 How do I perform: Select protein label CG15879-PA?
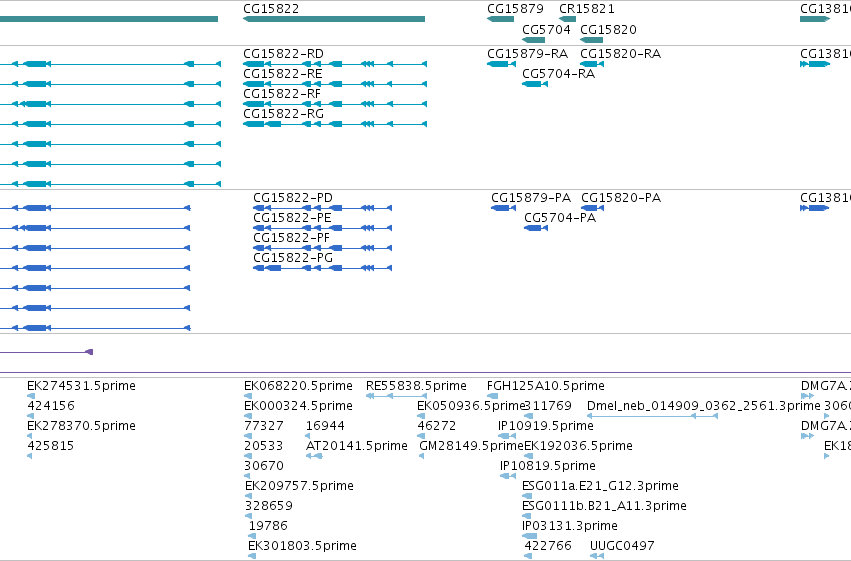(x=531, y=197)
